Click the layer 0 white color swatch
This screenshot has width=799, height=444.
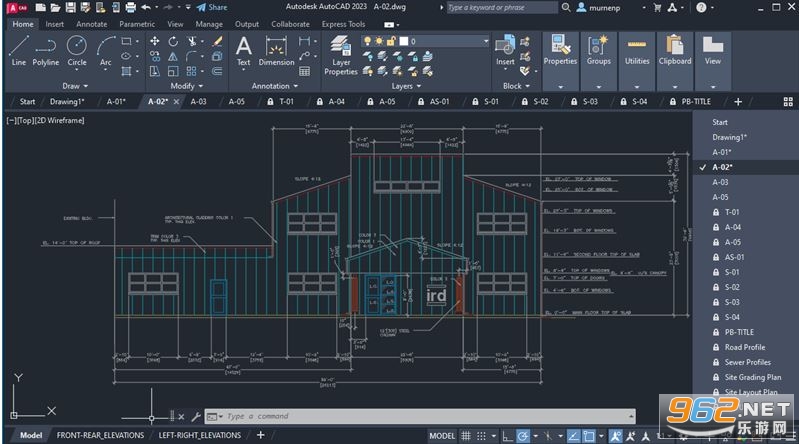[404, 41]
